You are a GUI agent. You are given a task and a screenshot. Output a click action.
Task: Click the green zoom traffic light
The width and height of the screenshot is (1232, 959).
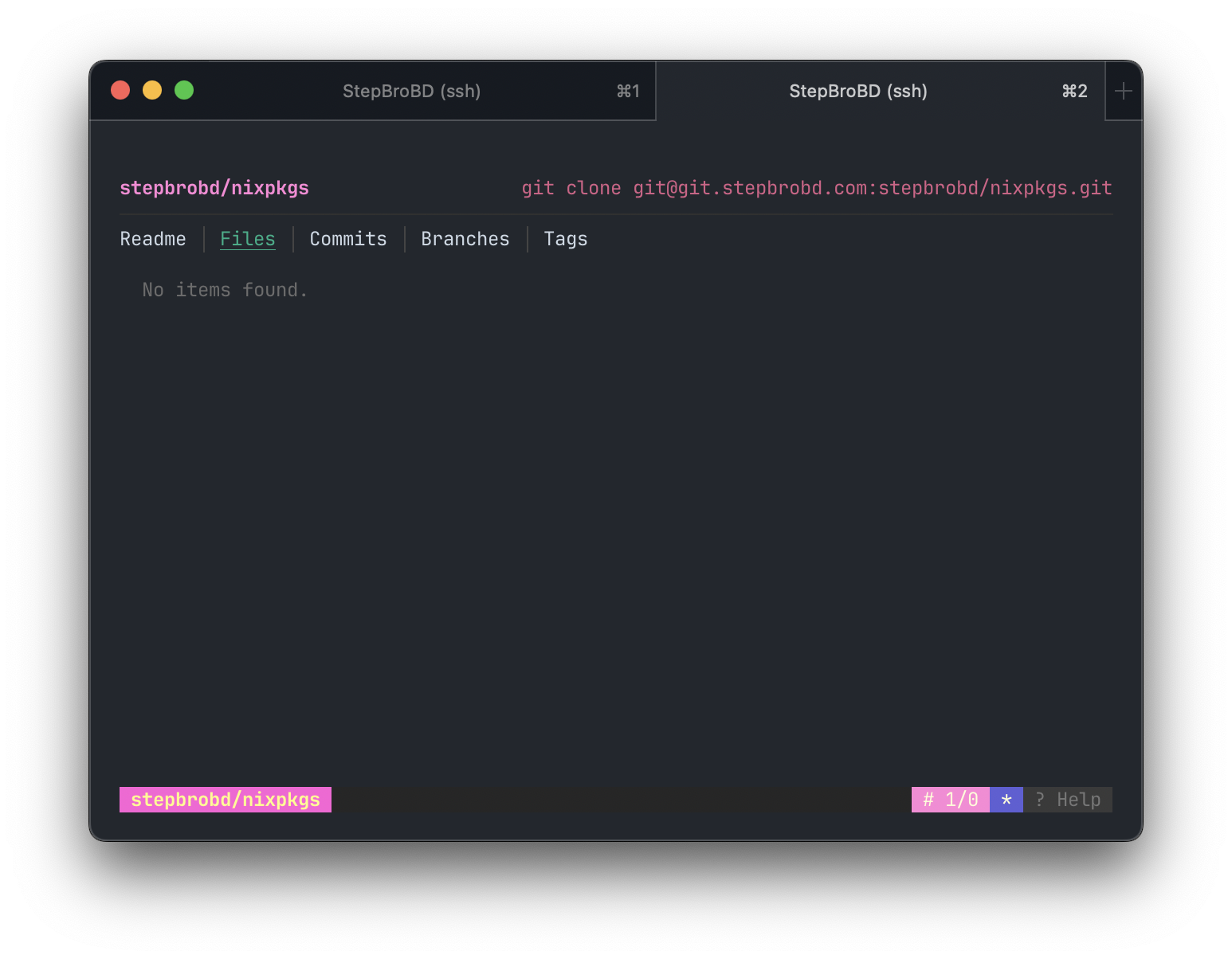coord(184,90)
